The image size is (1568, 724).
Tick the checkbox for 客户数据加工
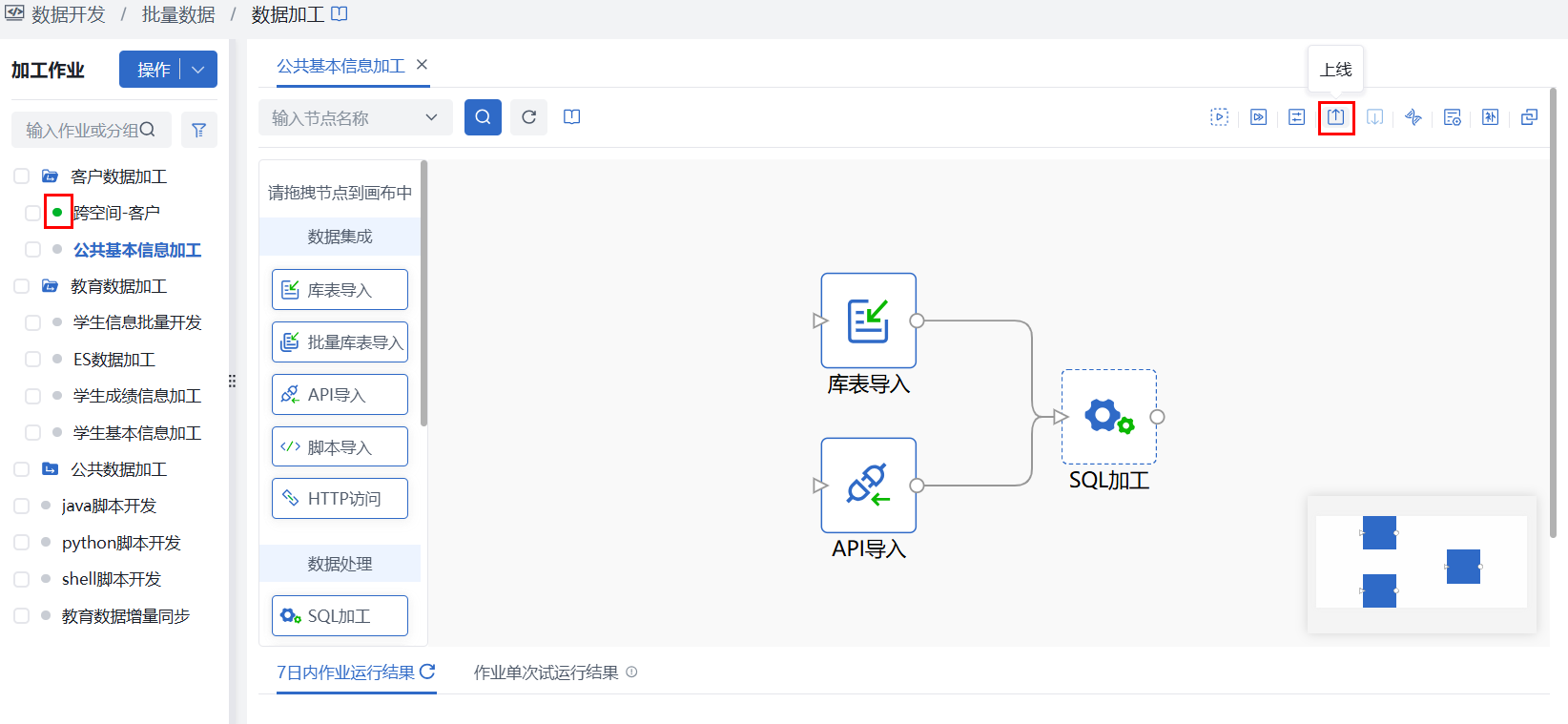(x=21, y=176)
